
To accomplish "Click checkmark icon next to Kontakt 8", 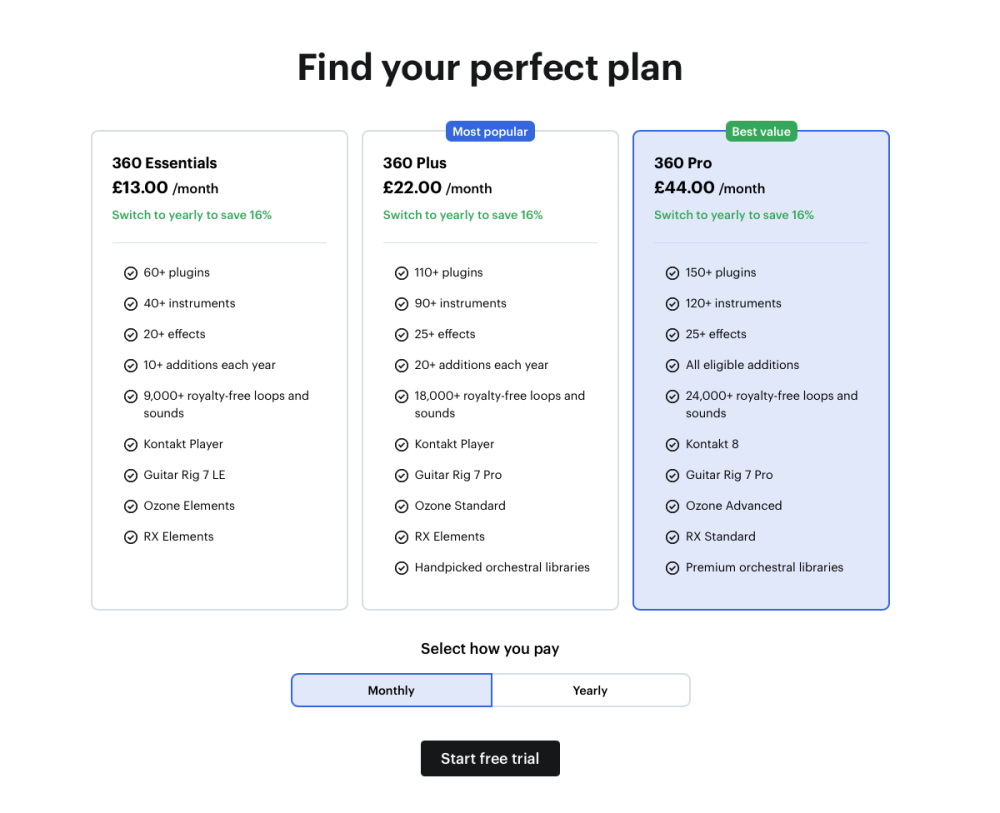I will point(672,445).
